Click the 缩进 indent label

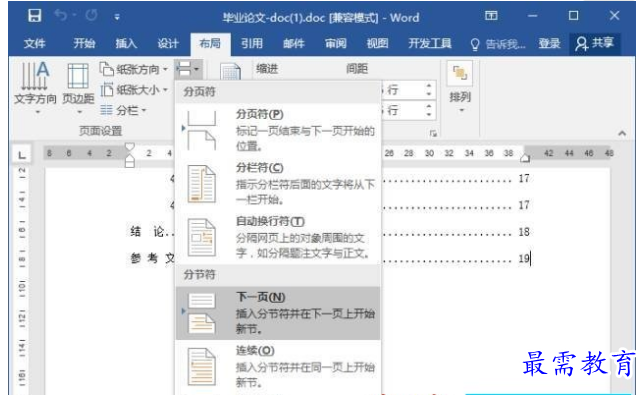(267, 69)
